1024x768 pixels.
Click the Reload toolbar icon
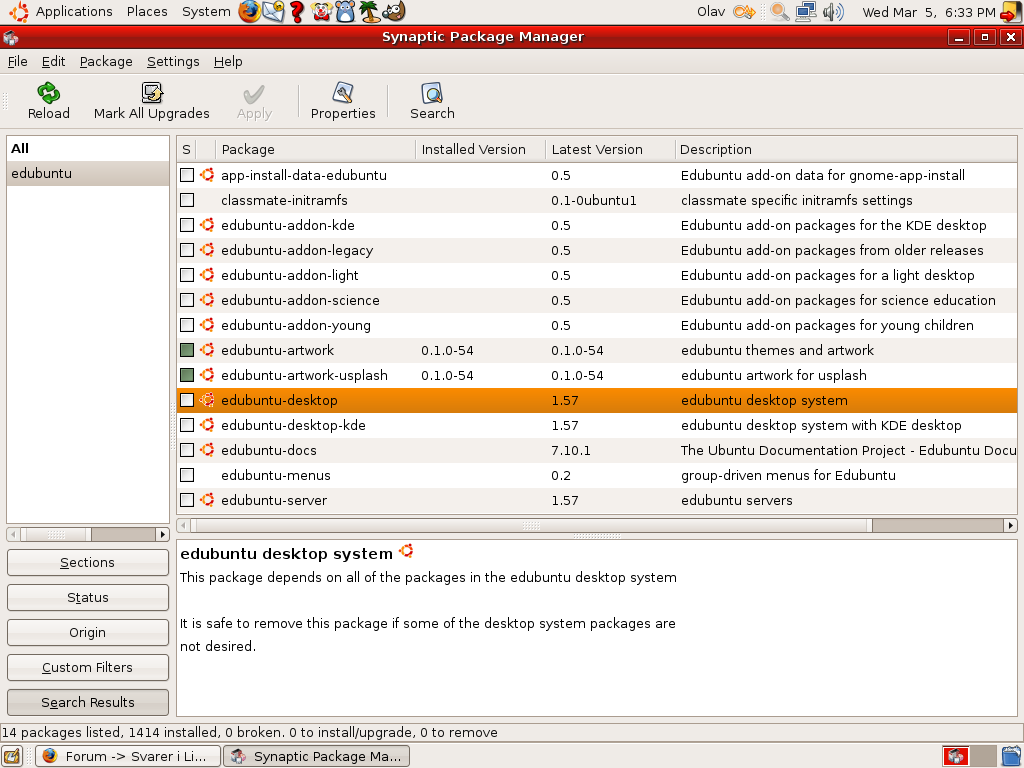(48, 93)
